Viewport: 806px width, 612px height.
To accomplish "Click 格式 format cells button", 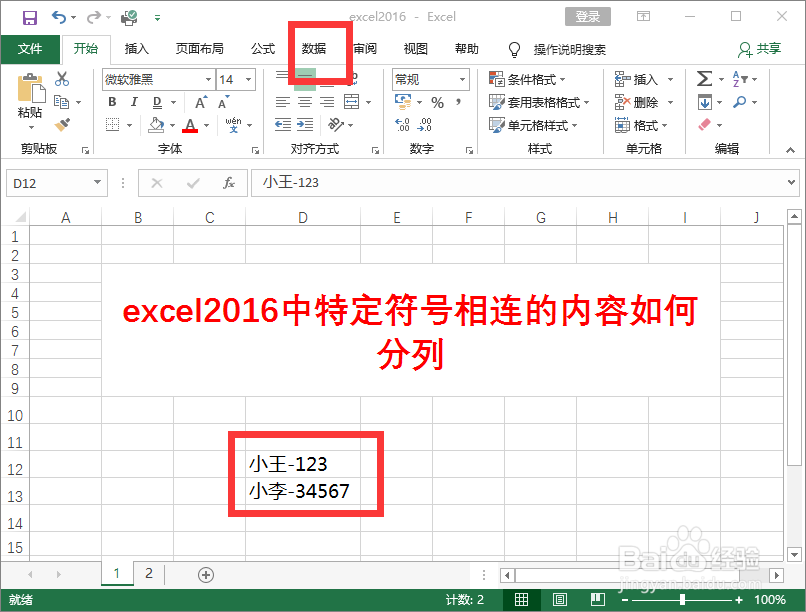I will (640, 125).
